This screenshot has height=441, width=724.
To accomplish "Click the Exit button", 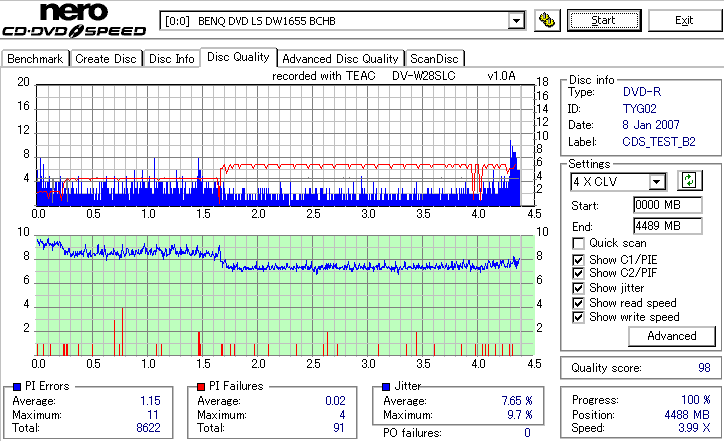I will tap(684, 20).
